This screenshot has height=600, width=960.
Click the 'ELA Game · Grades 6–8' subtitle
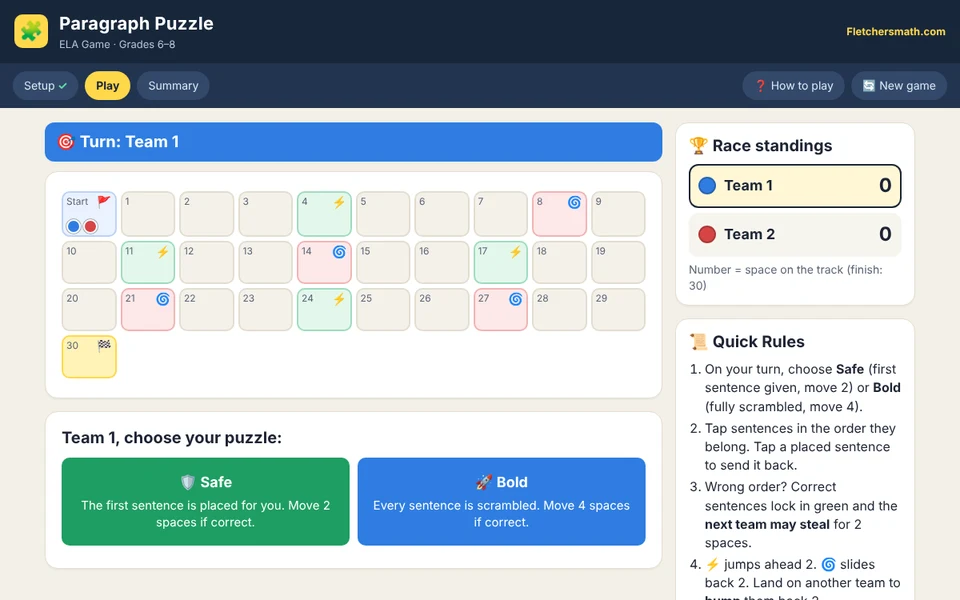(117, 45)
